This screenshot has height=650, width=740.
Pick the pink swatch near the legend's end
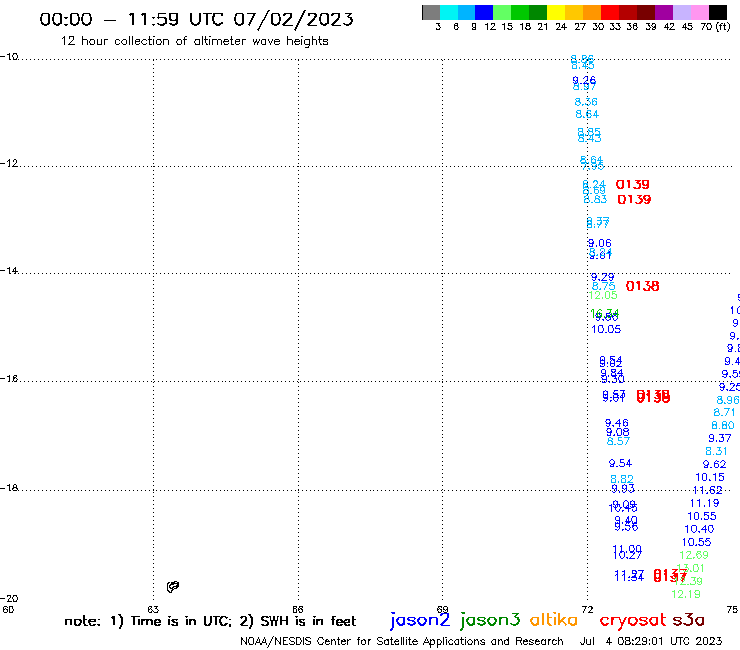coord(699,12)
